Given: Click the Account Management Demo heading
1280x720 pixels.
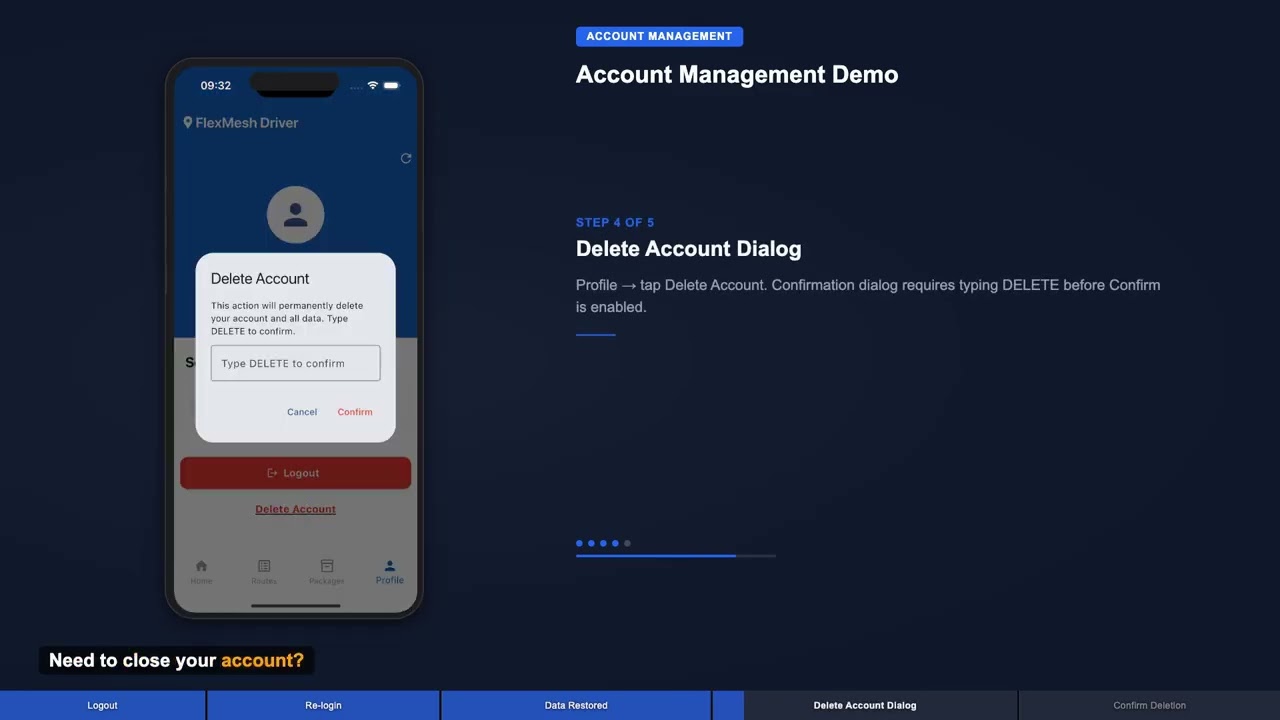Looking at the screenshot, I should coord(737,75).
